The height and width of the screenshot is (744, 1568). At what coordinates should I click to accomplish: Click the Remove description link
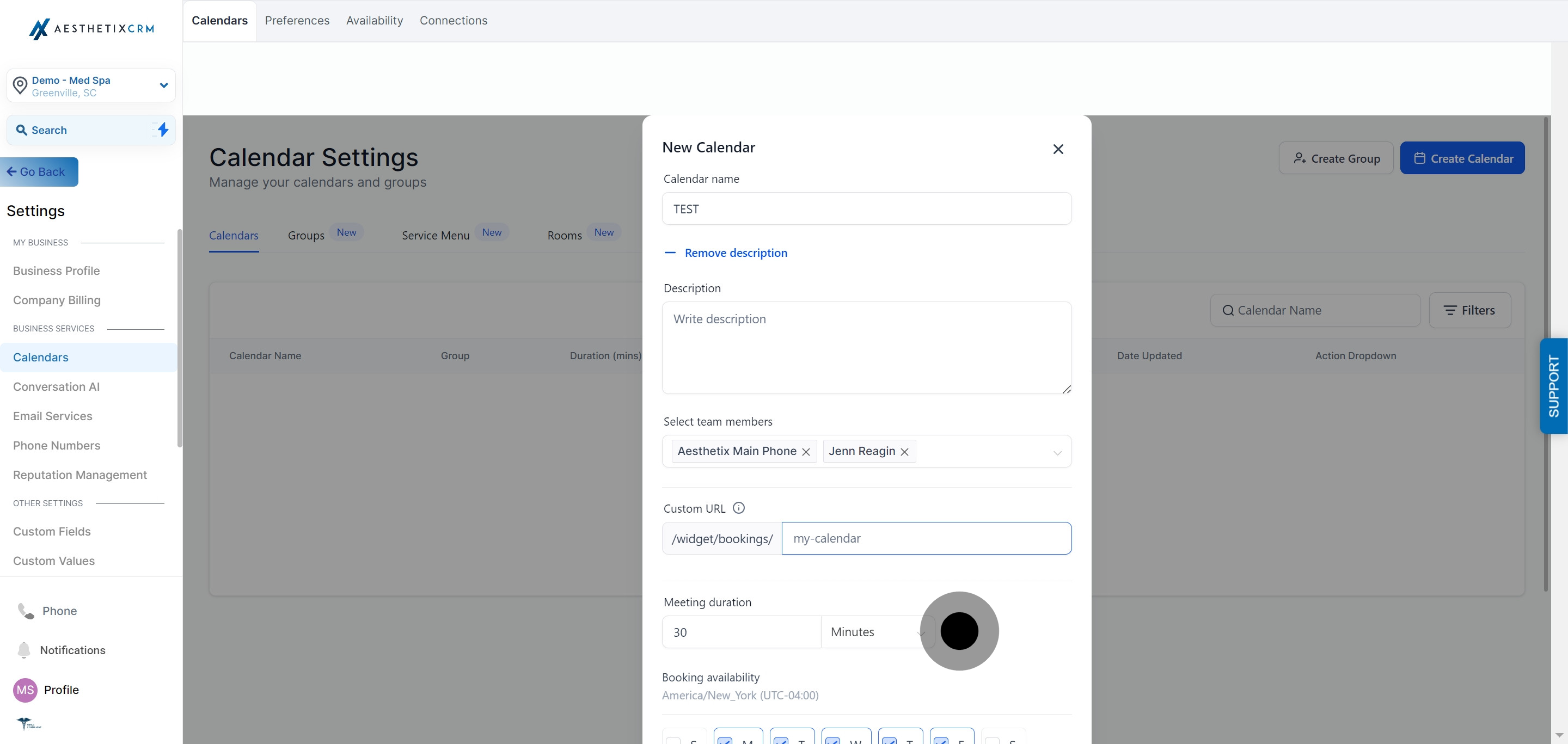[x=736, y=253]
